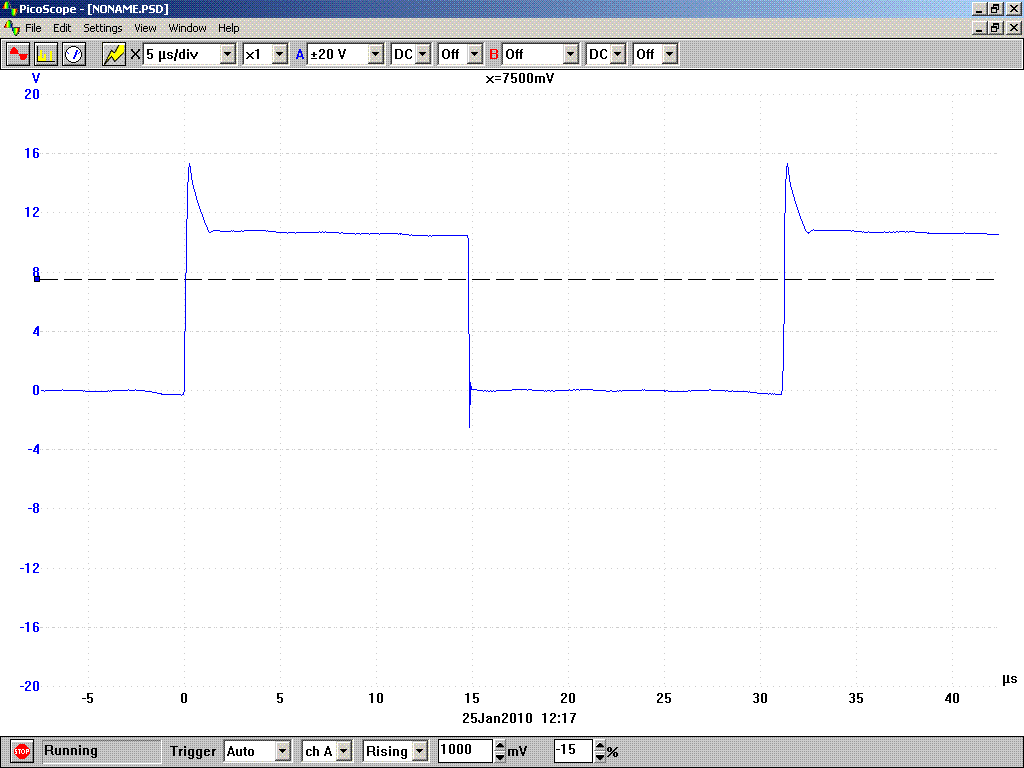Click the red channel B label
Image resolution: width=1024 pixels, height=768 pixels.
[x=494, y=54]
